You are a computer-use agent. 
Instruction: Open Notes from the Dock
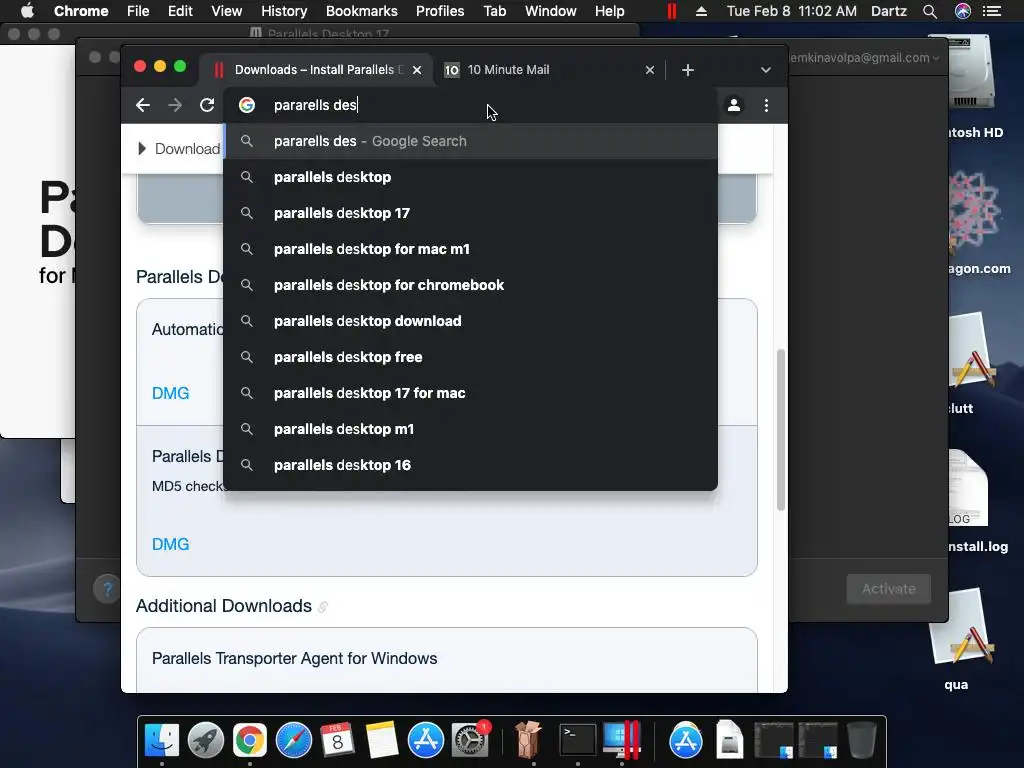[x=381, y=740]
